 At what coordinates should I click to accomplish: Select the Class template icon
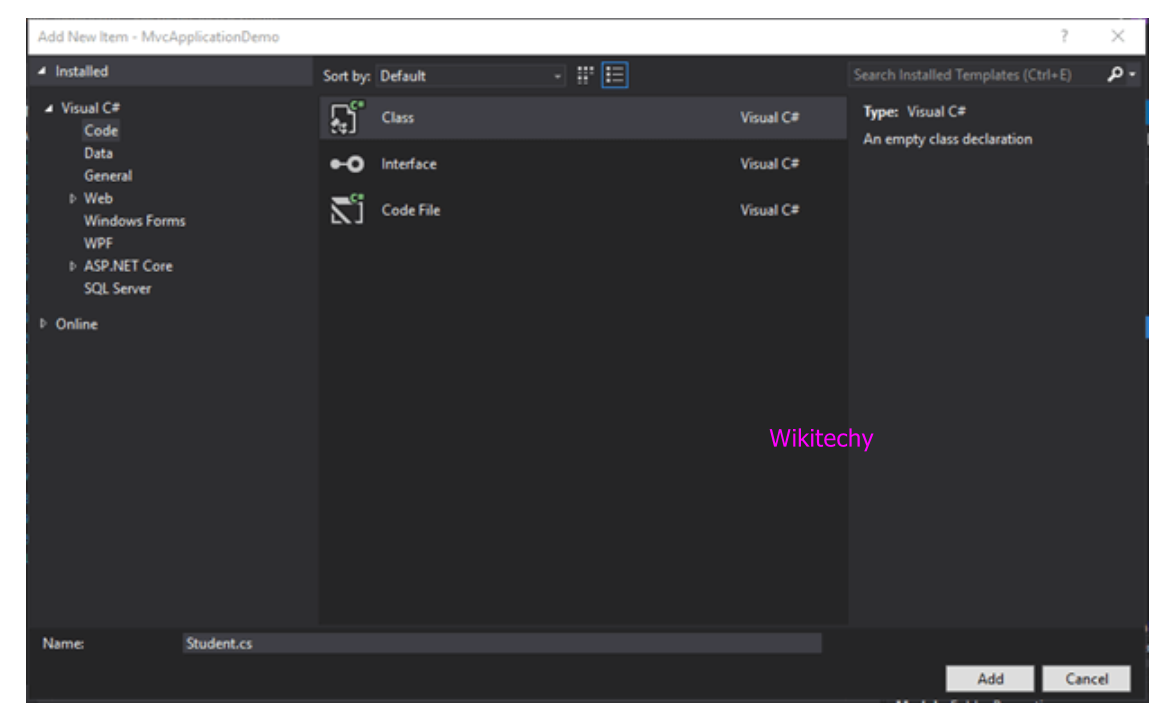tap(347, 117)
